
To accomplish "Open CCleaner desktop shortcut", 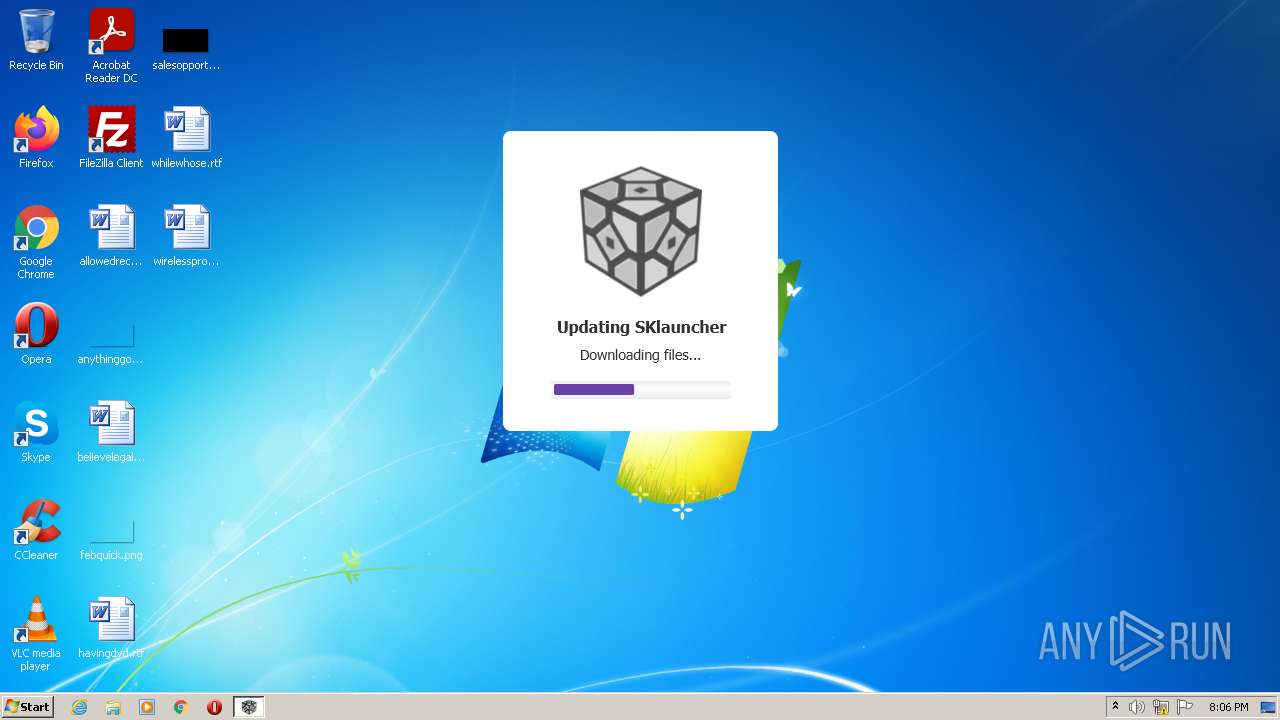I will (36, 530).
